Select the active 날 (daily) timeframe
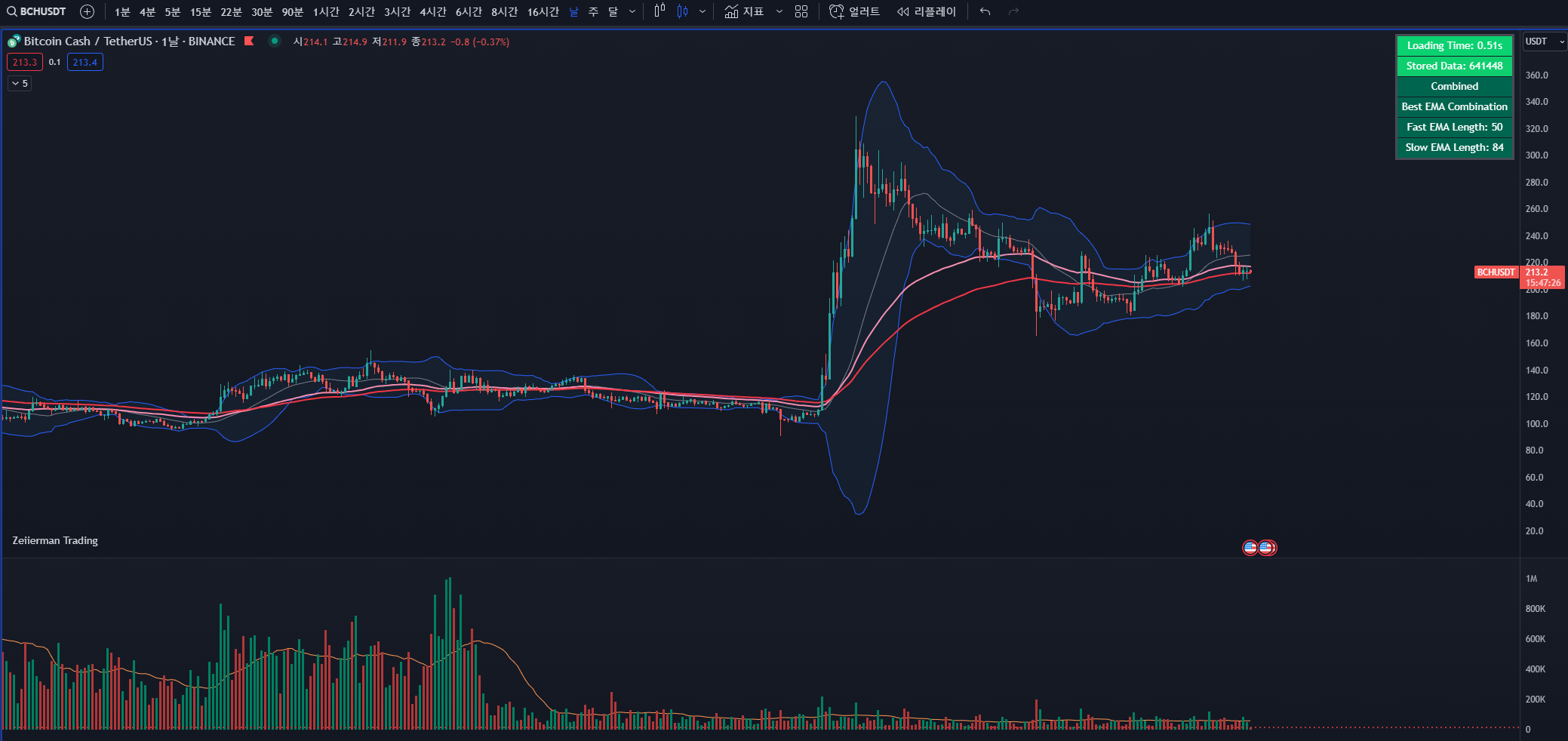 tap(574, 11)
